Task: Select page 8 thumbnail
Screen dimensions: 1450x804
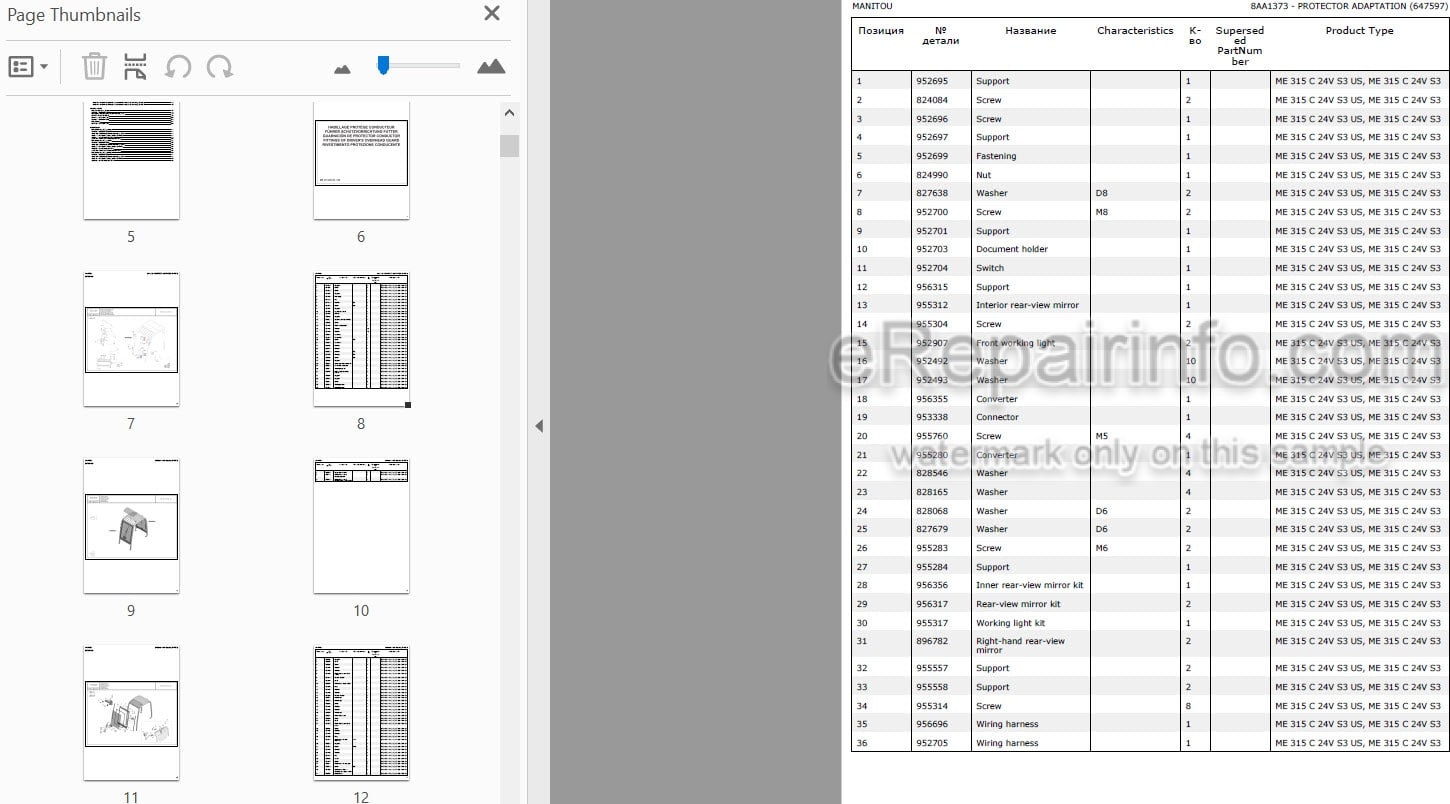Action: tap(361, 338)
